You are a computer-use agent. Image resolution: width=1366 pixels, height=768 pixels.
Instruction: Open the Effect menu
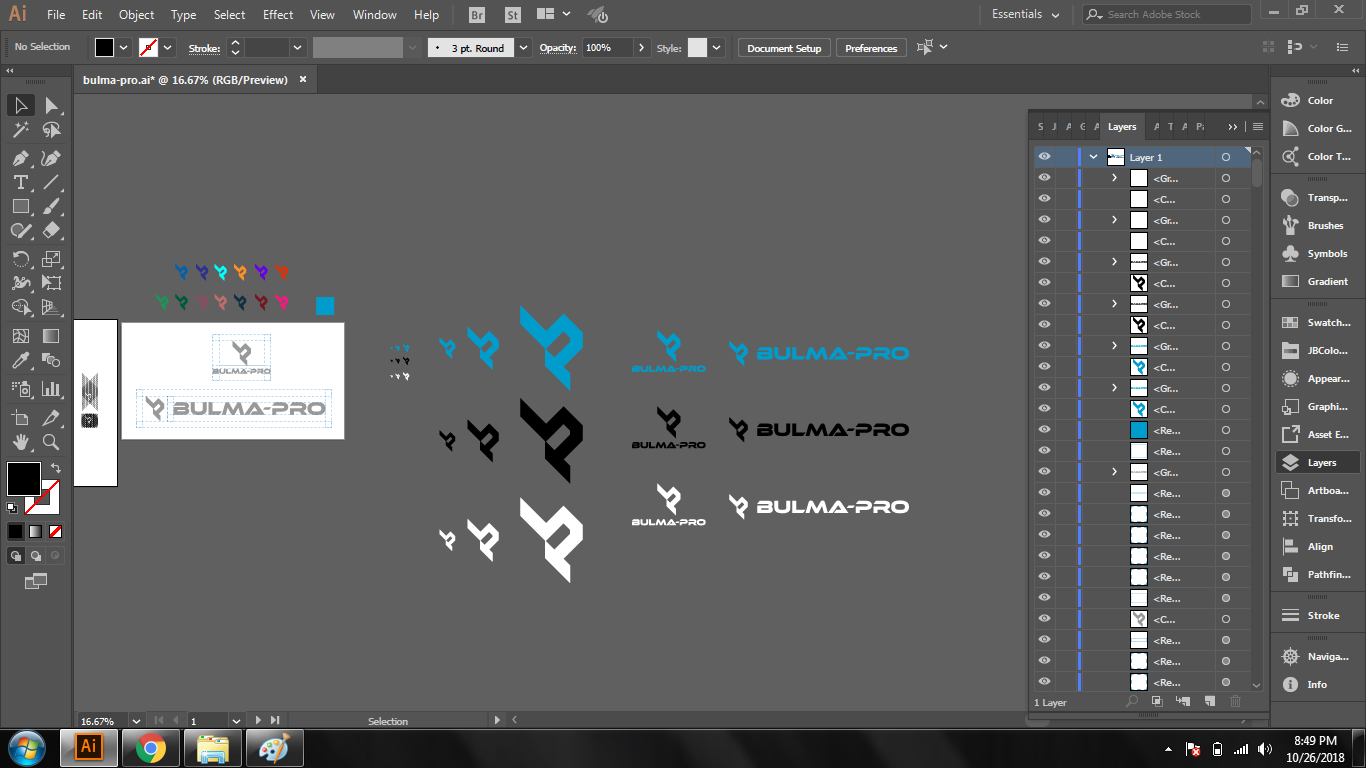click(x=278, y=15)
